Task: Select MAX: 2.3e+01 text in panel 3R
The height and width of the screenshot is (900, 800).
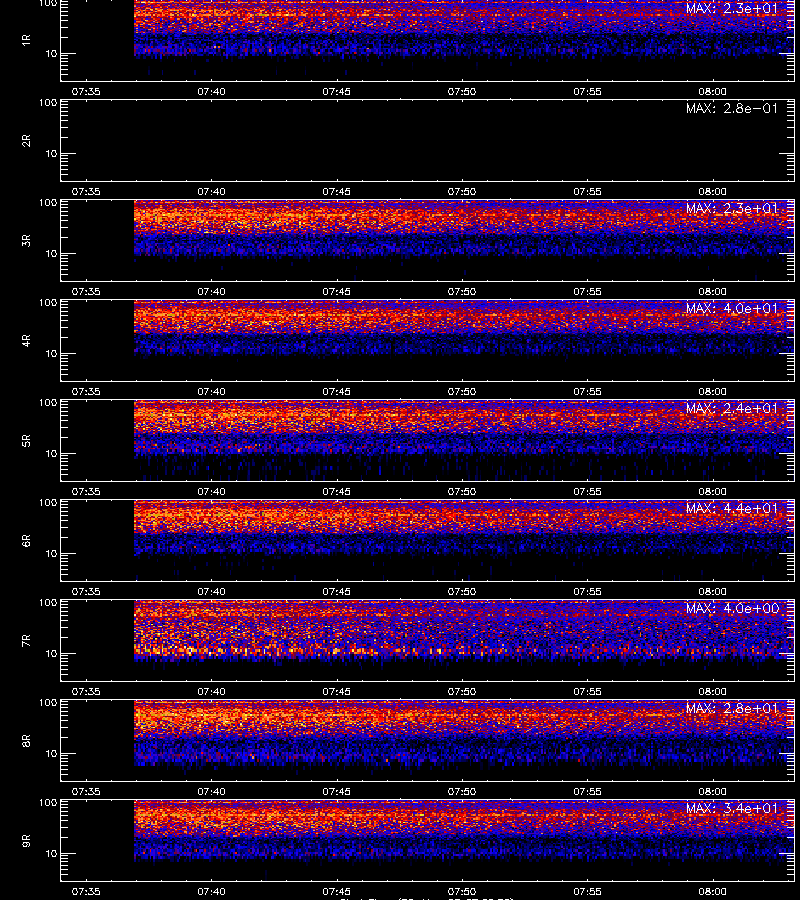Action: click(x=732, y=208)
